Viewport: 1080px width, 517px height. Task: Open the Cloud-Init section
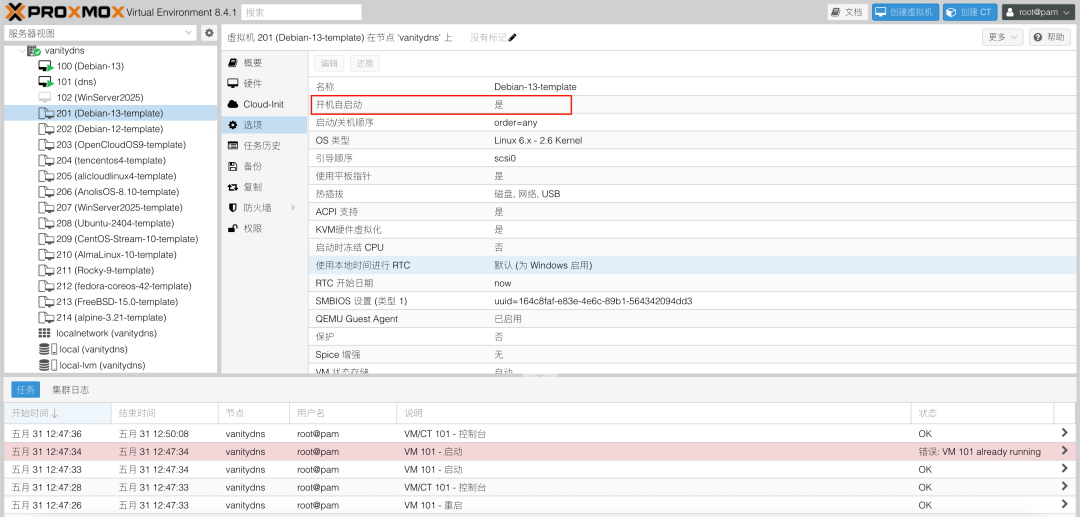(264, 104)
